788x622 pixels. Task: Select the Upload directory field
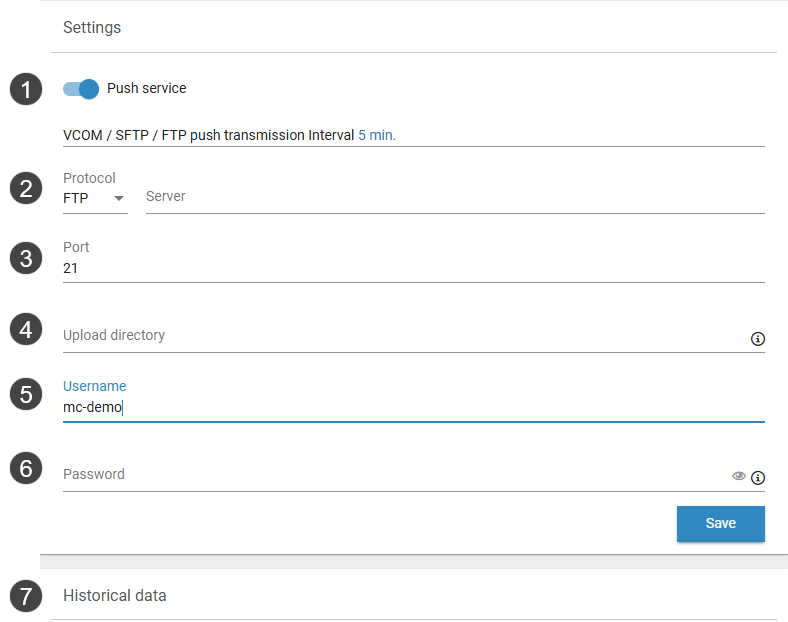tap(400, 336)
